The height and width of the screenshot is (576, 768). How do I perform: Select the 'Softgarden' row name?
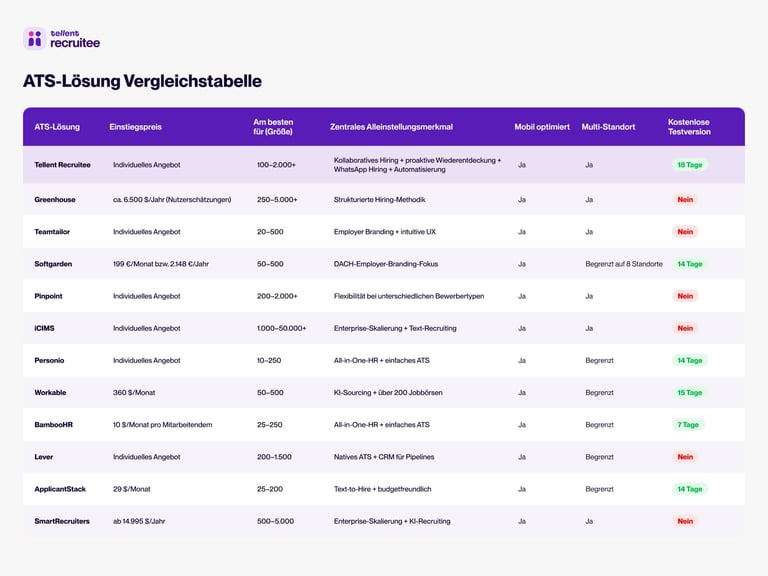coord(53,264)
